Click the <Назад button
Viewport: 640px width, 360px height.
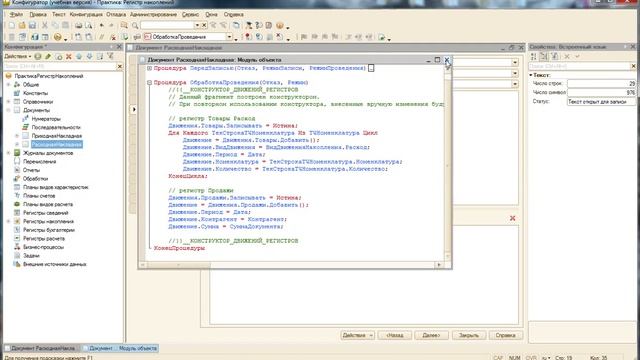point(394,335)
